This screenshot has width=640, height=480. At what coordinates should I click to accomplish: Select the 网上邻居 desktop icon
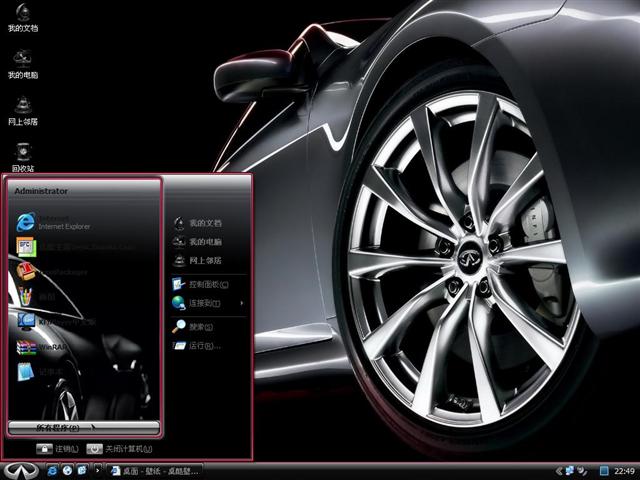point(22,108)
